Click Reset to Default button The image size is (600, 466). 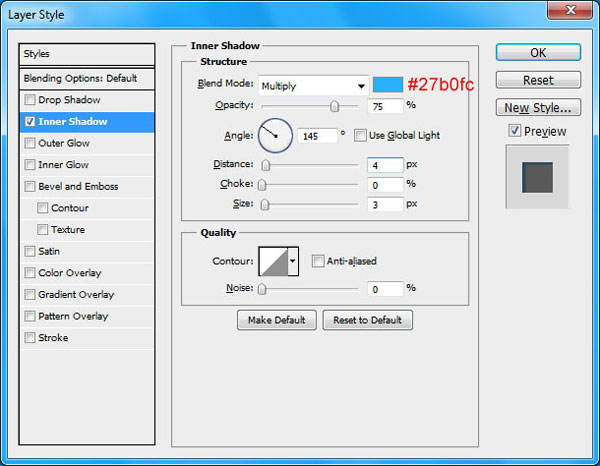(x=367, y=320)
